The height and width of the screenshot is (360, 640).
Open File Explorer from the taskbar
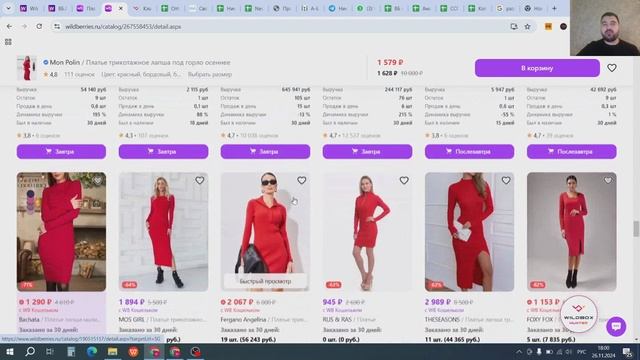(x=112, y=351)
